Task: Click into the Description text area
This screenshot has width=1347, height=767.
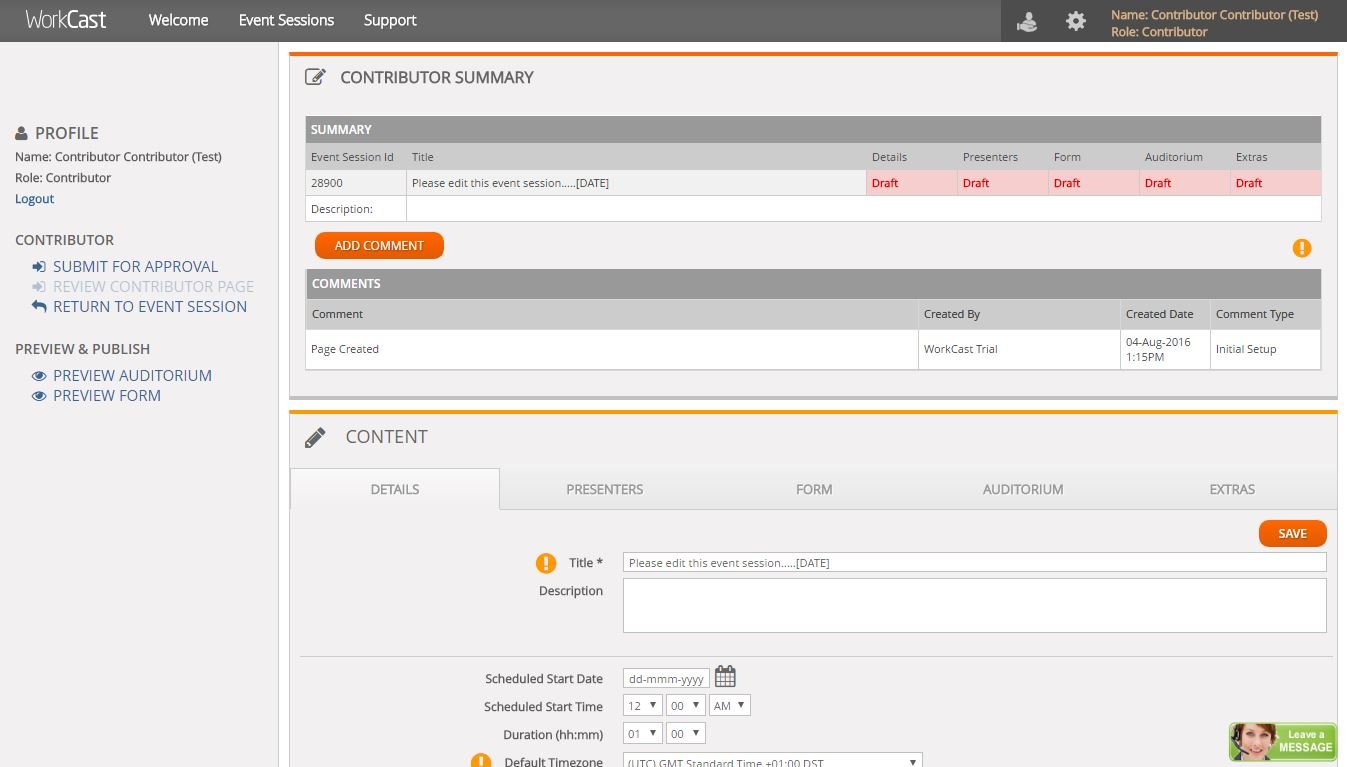Action: pyautogui.click(x=974, y=605)
